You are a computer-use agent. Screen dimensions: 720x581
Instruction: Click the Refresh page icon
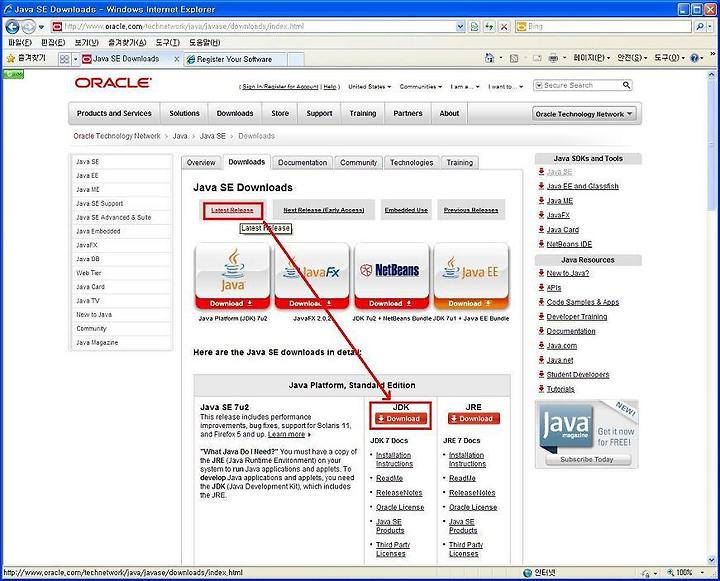click(489, 27)
